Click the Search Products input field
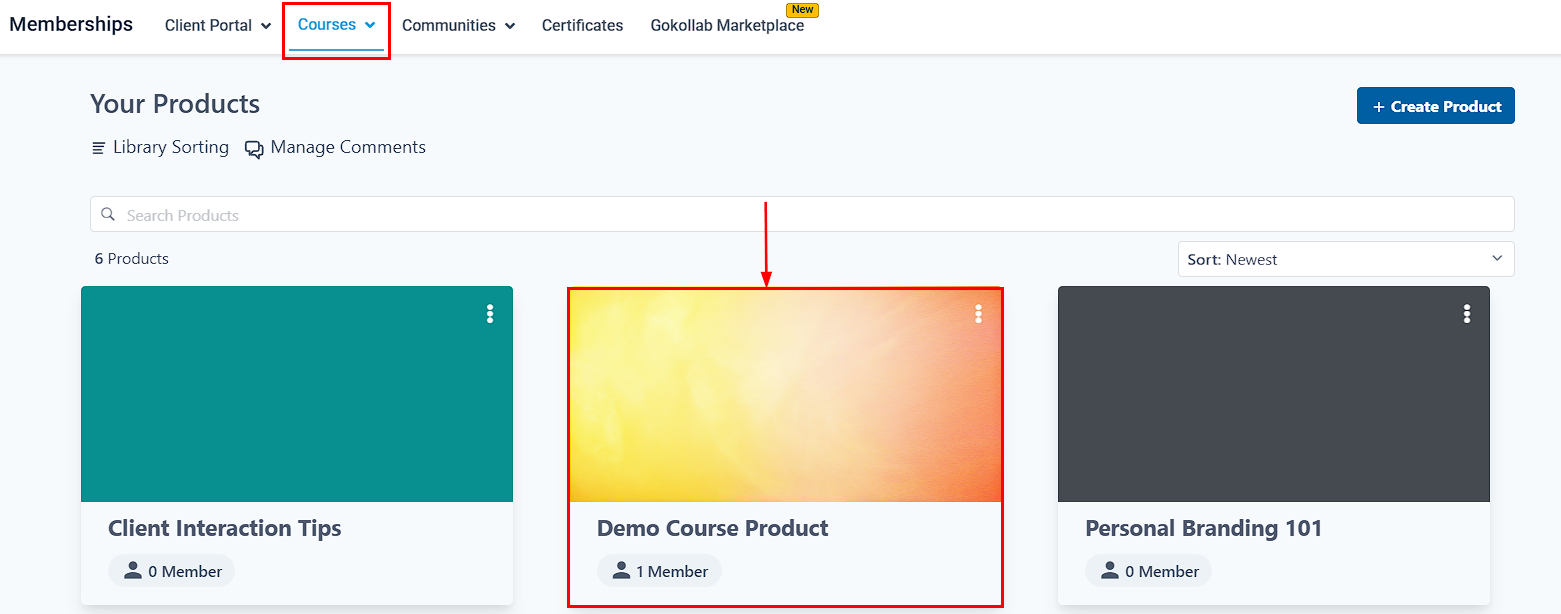This screenshot has width=1561, height=614. pos(800,215)
